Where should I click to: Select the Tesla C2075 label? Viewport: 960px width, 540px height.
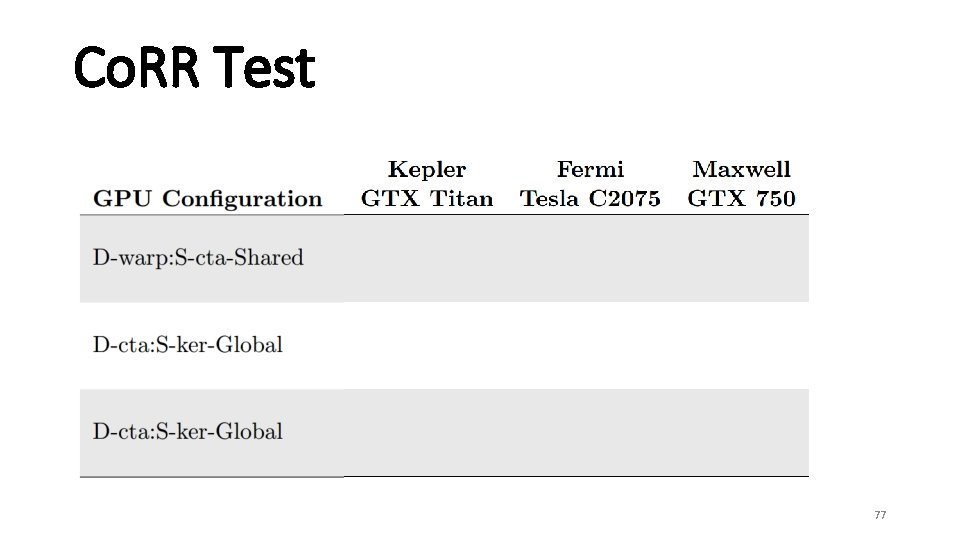click(590, 198)
